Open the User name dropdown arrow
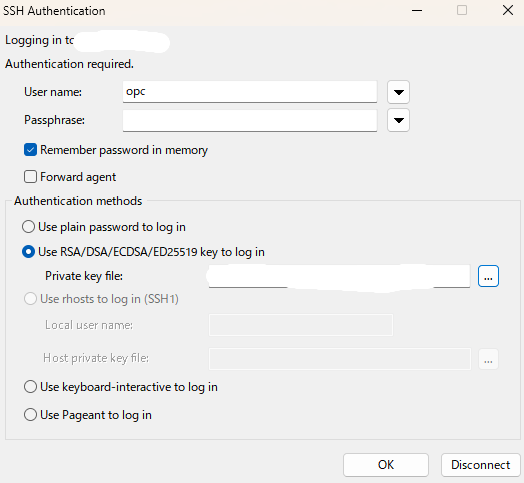Viewport: 524px width, 483px height. (x=398, y=92)
